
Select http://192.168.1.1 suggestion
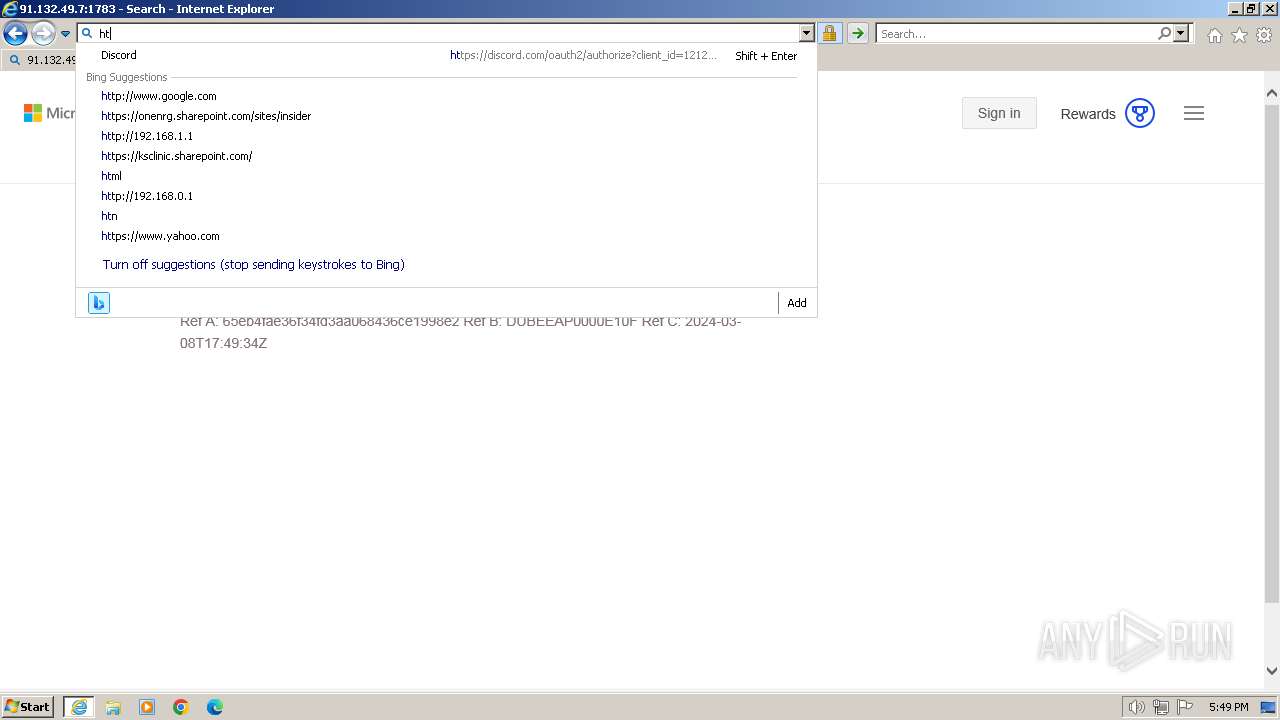(x=147, y=136)
